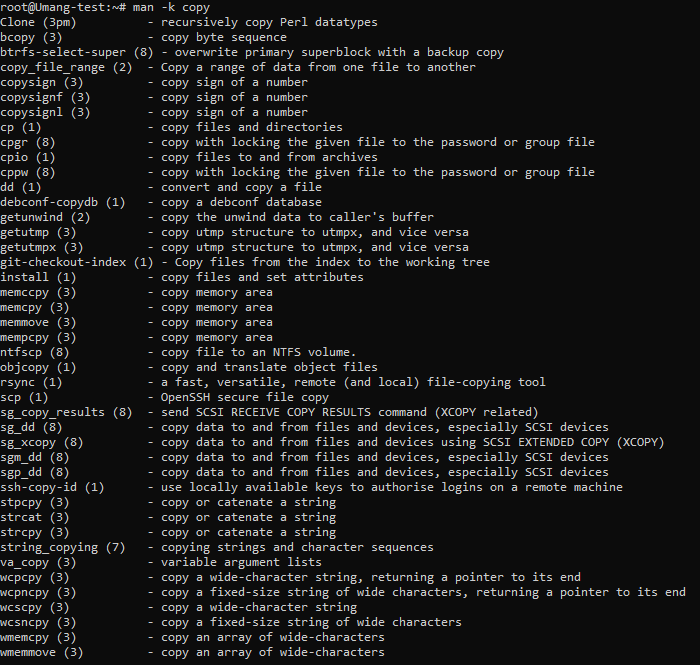Click the 'objcopy (1)' entry name

pos(39,367)
